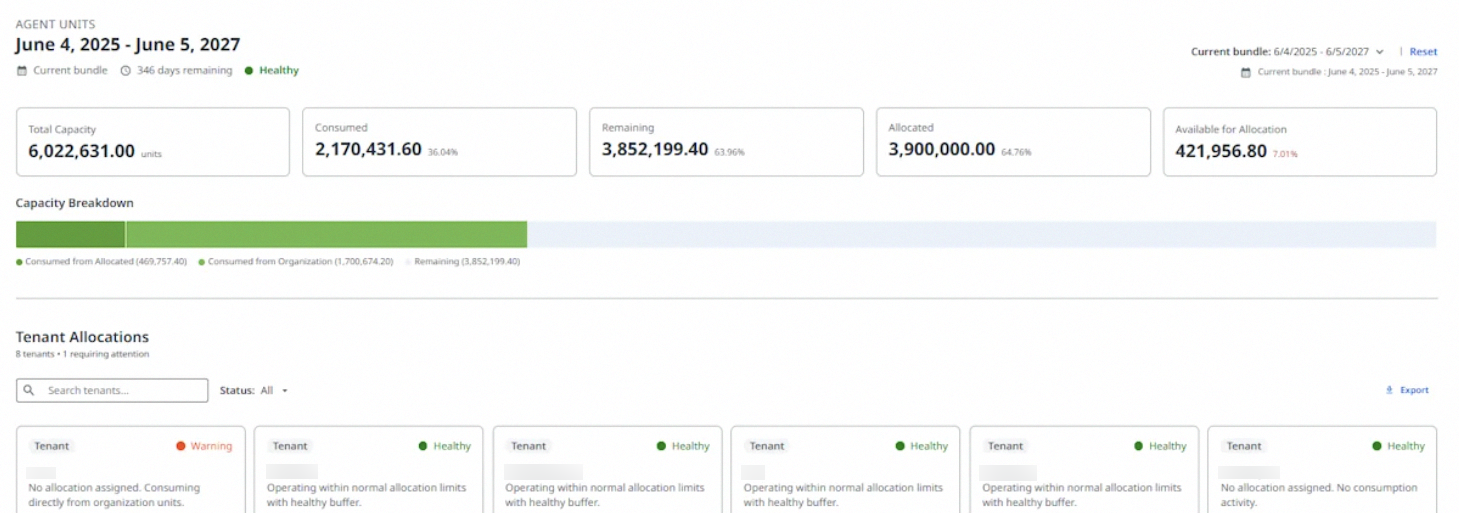Click the Export download icon
The width and height of the screenshot is (1459, 513).
(1389, 390)
